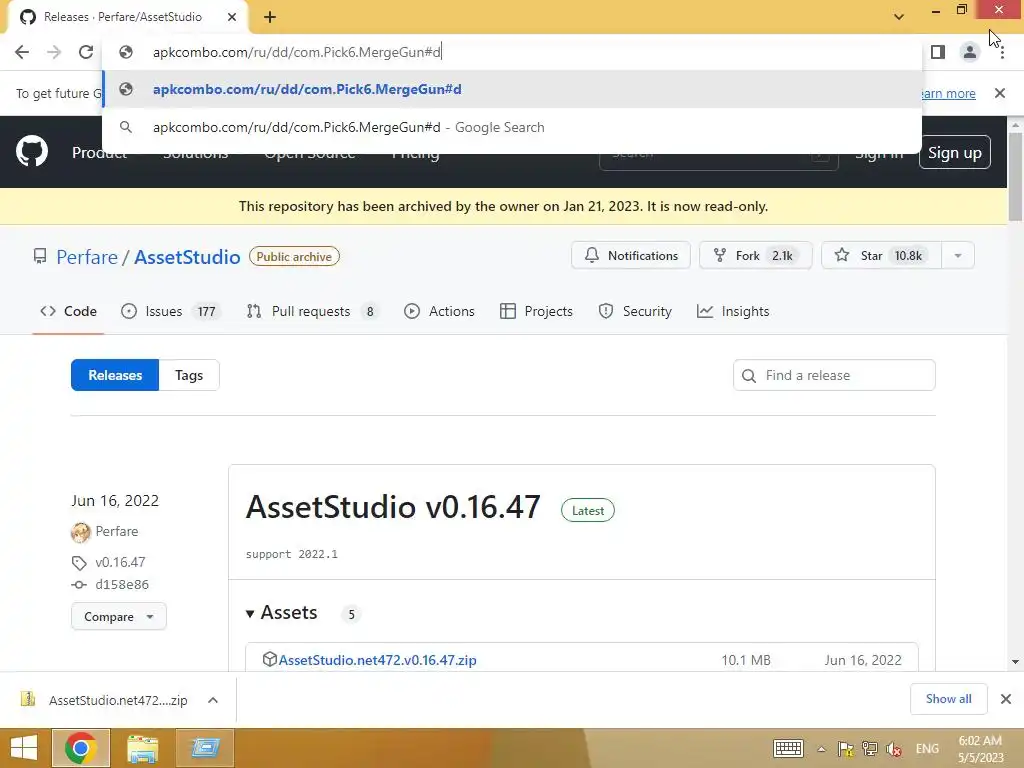This screenshot has width=1024, height=768.
Task: Open the touch keyboard tray icon
Action: [x=788, y=748]
